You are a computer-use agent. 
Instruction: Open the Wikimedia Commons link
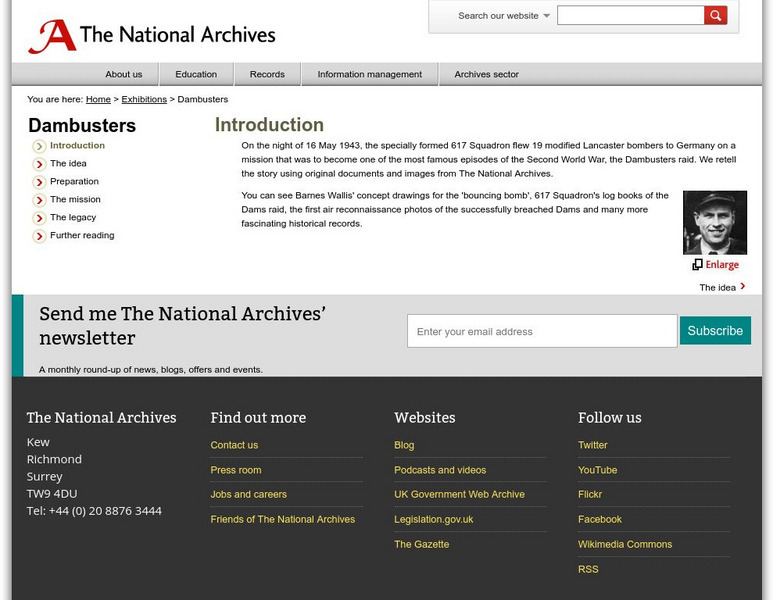(625, 545)
